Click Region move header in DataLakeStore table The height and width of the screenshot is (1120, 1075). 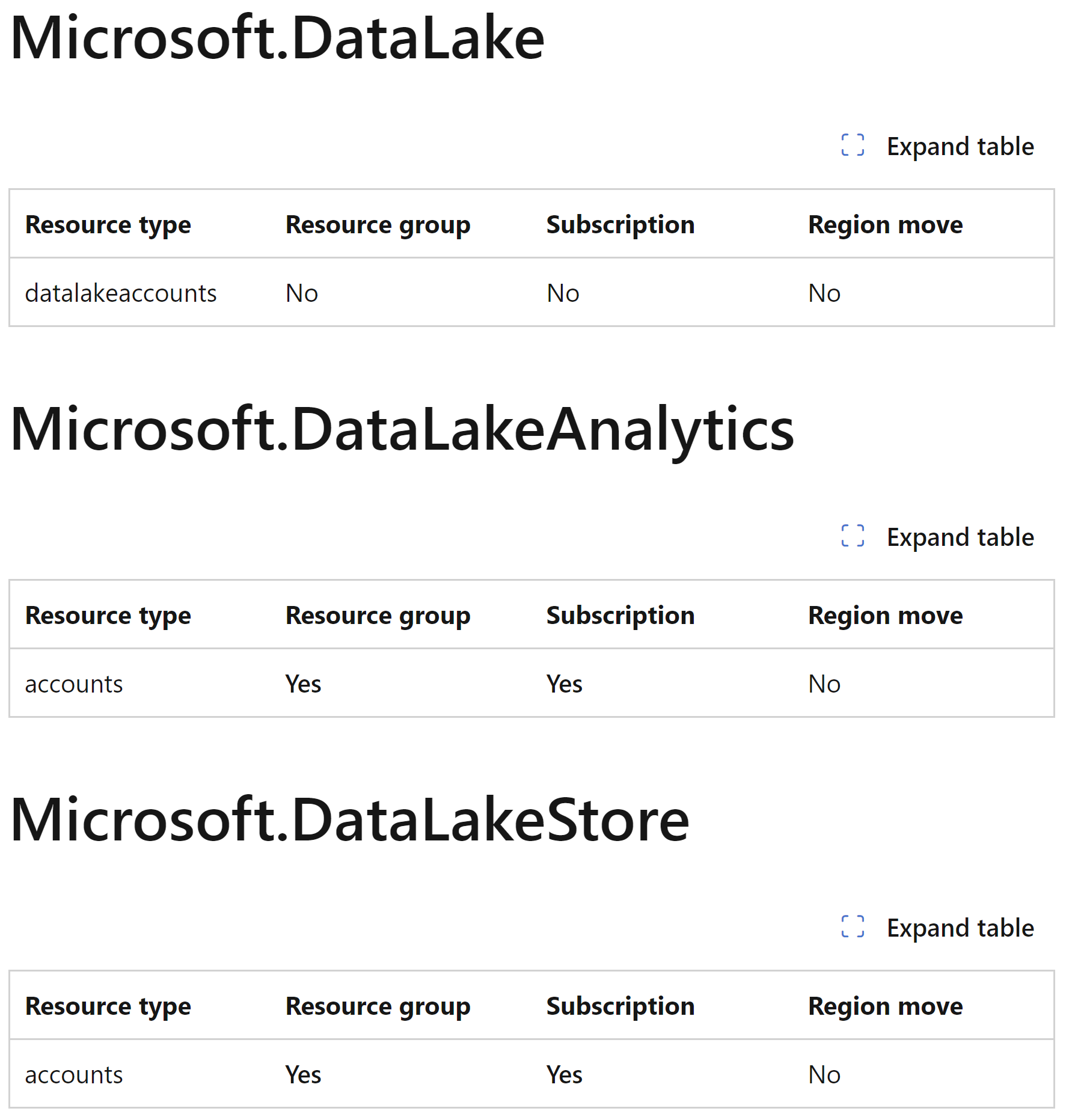click(x=886, y=1007)
